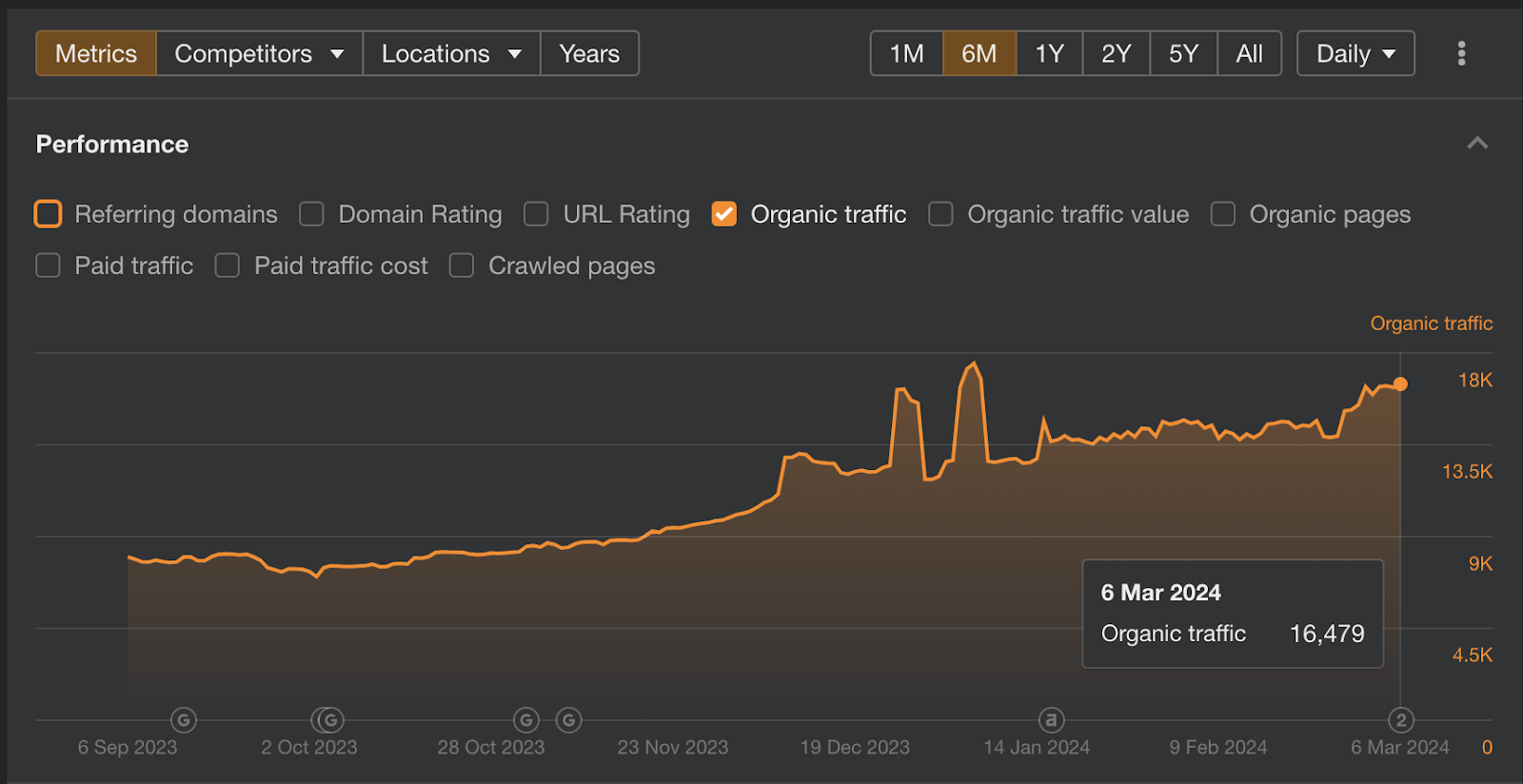Viewport: 1523px width, 784px height.
Task: Click Google update marker above 28 Oct 2023
Action: click(526, 720)
